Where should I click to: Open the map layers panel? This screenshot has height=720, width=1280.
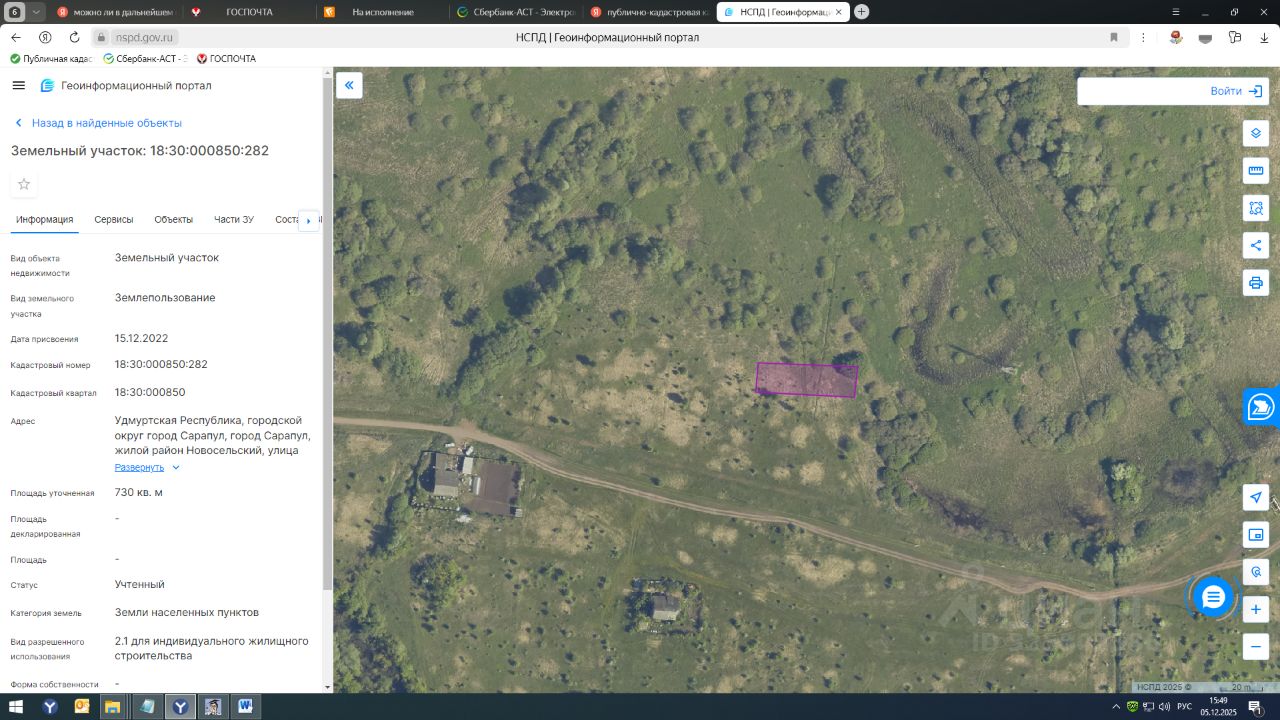tap(1256, 133)
